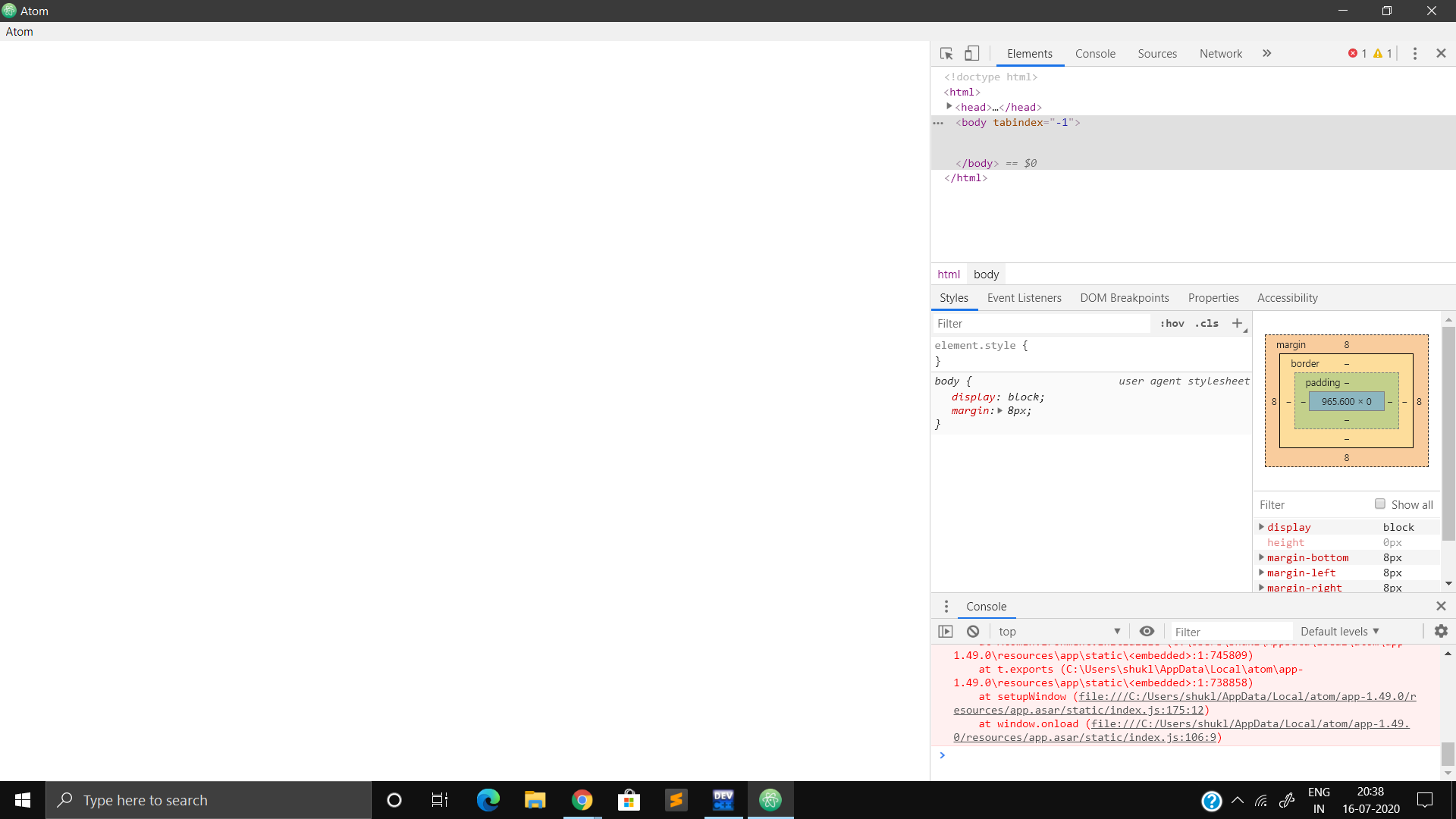Open the Properties tab
Screen dimensions: 1456x819
[x=1213, y=298]
